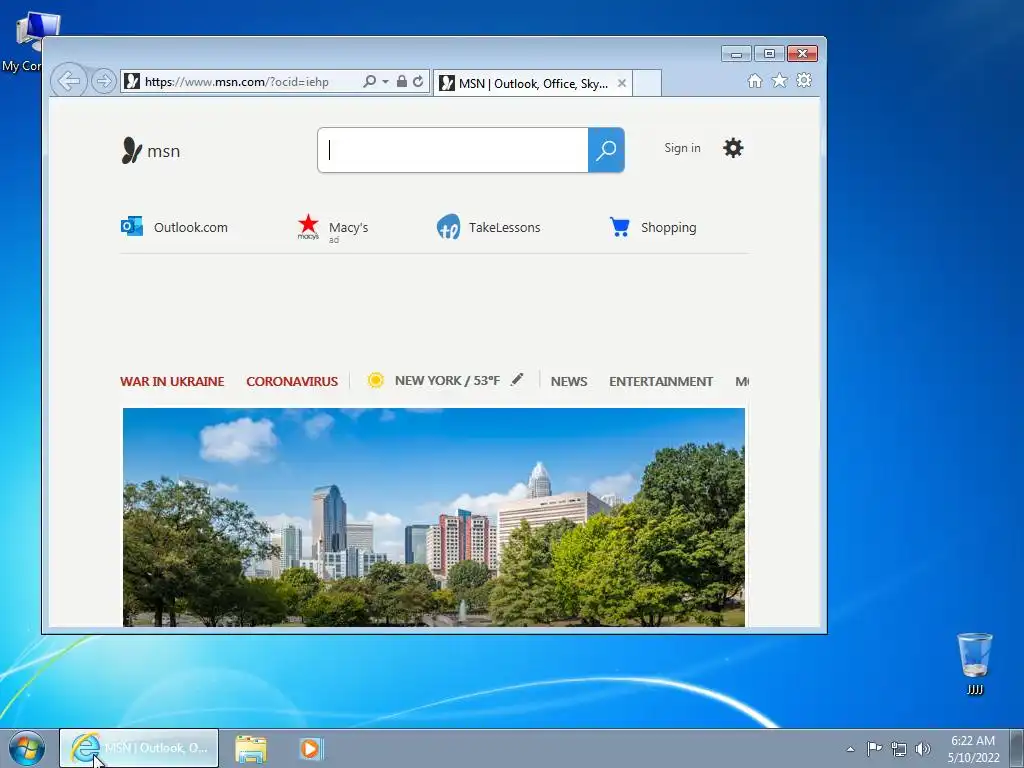View the security lock icon in address bar
1024x768 pixels.
click(402, 82)
